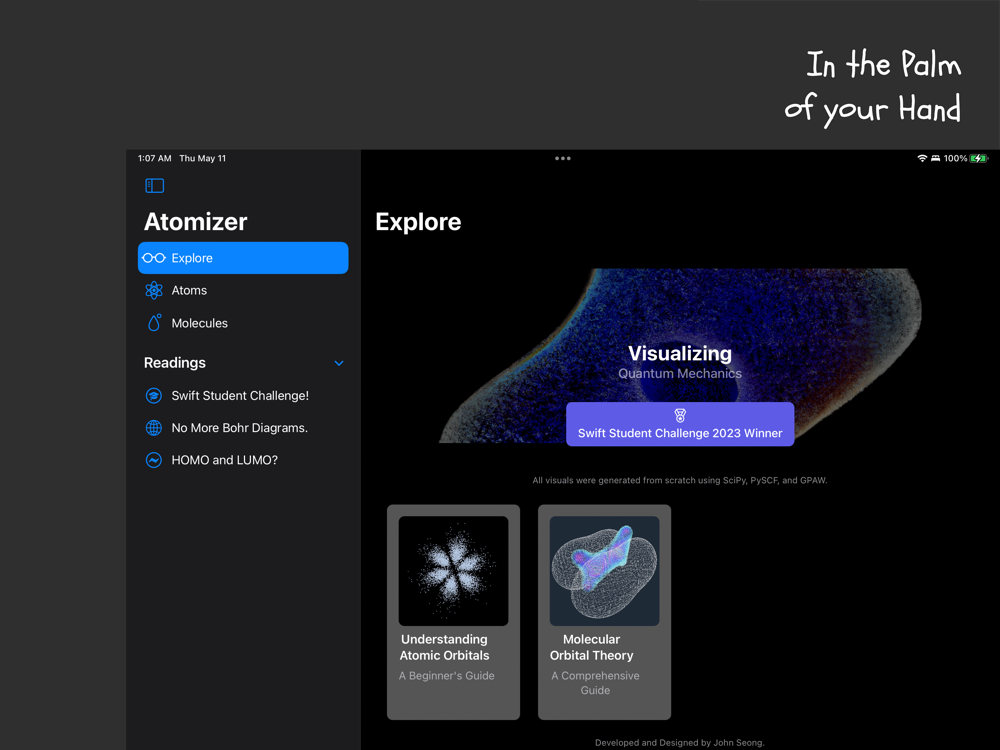Click Developed and Designed by John Seong text
This screenshot has height=750, width=1000.
[x=680, y=742]
